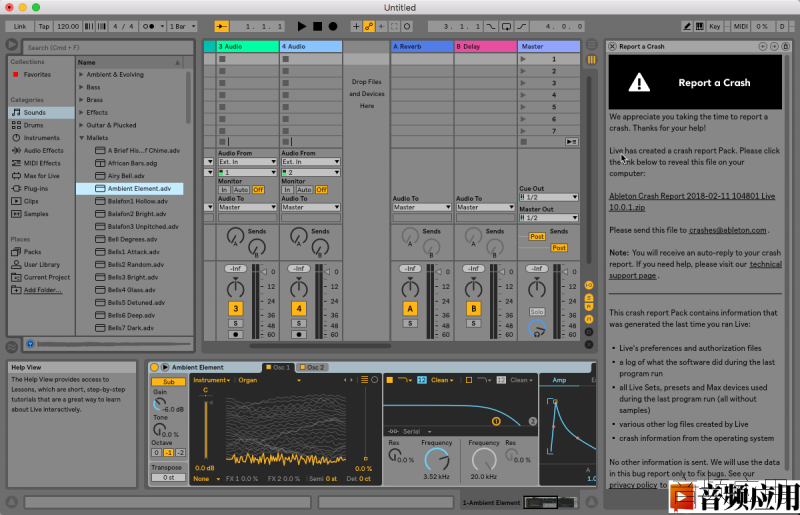Select MIDI Effects category

click(x=42, y=163)
